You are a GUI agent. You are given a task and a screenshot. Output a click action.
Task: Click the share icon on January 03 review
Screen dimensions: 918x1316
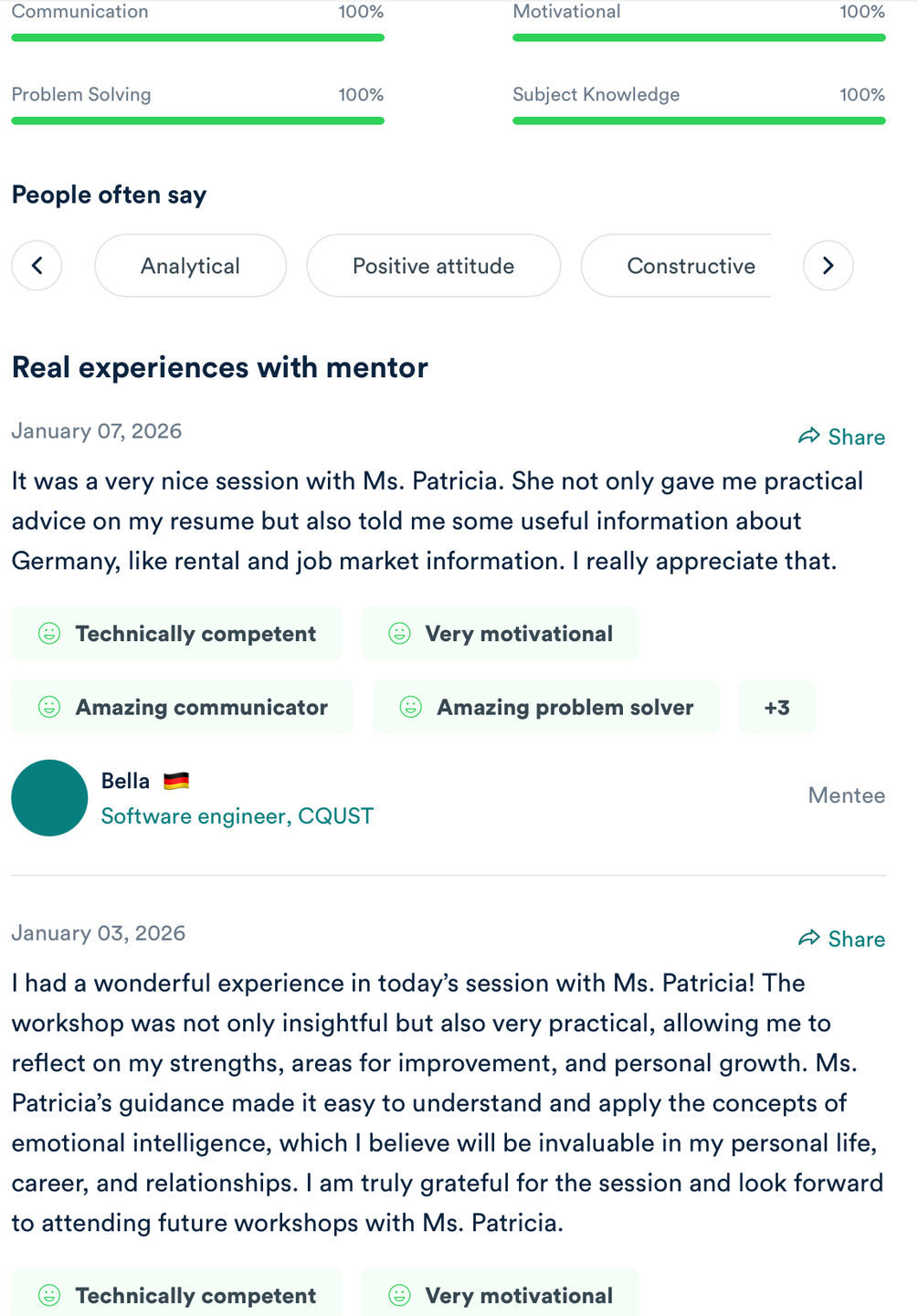click(809, 938)
